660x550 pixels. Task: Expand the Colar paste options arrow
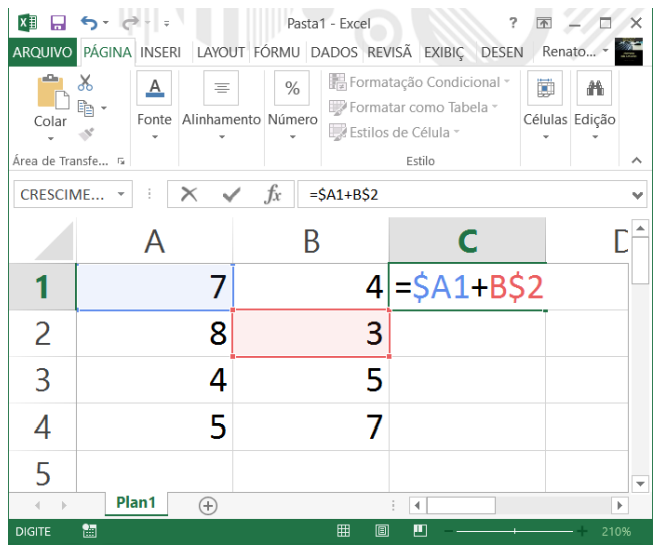tap(51, 138)
